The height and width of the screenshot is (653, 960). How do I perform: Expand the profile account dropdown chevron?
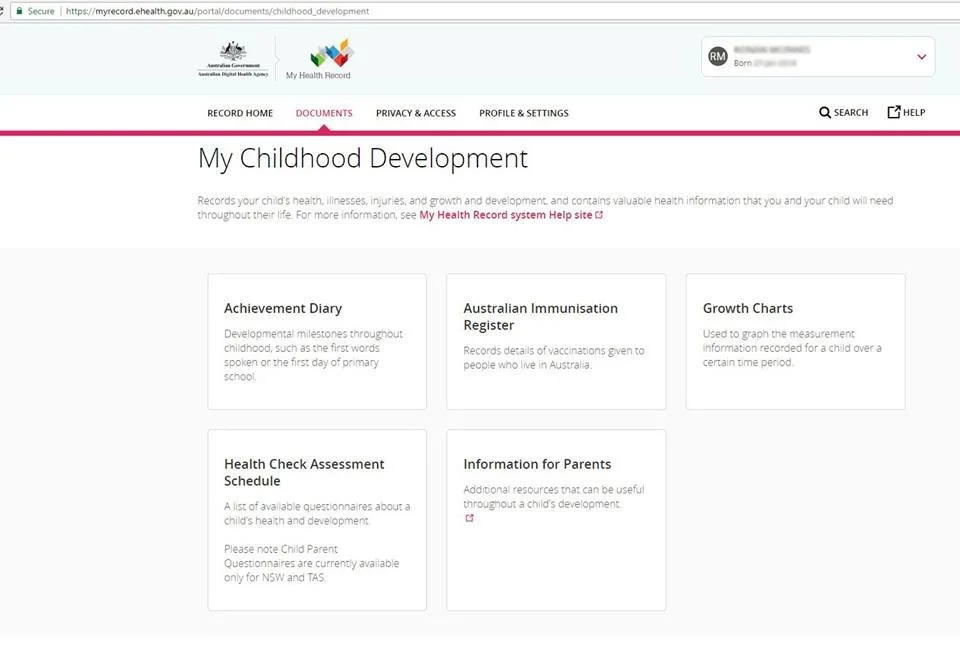click(x=921, y=57)
